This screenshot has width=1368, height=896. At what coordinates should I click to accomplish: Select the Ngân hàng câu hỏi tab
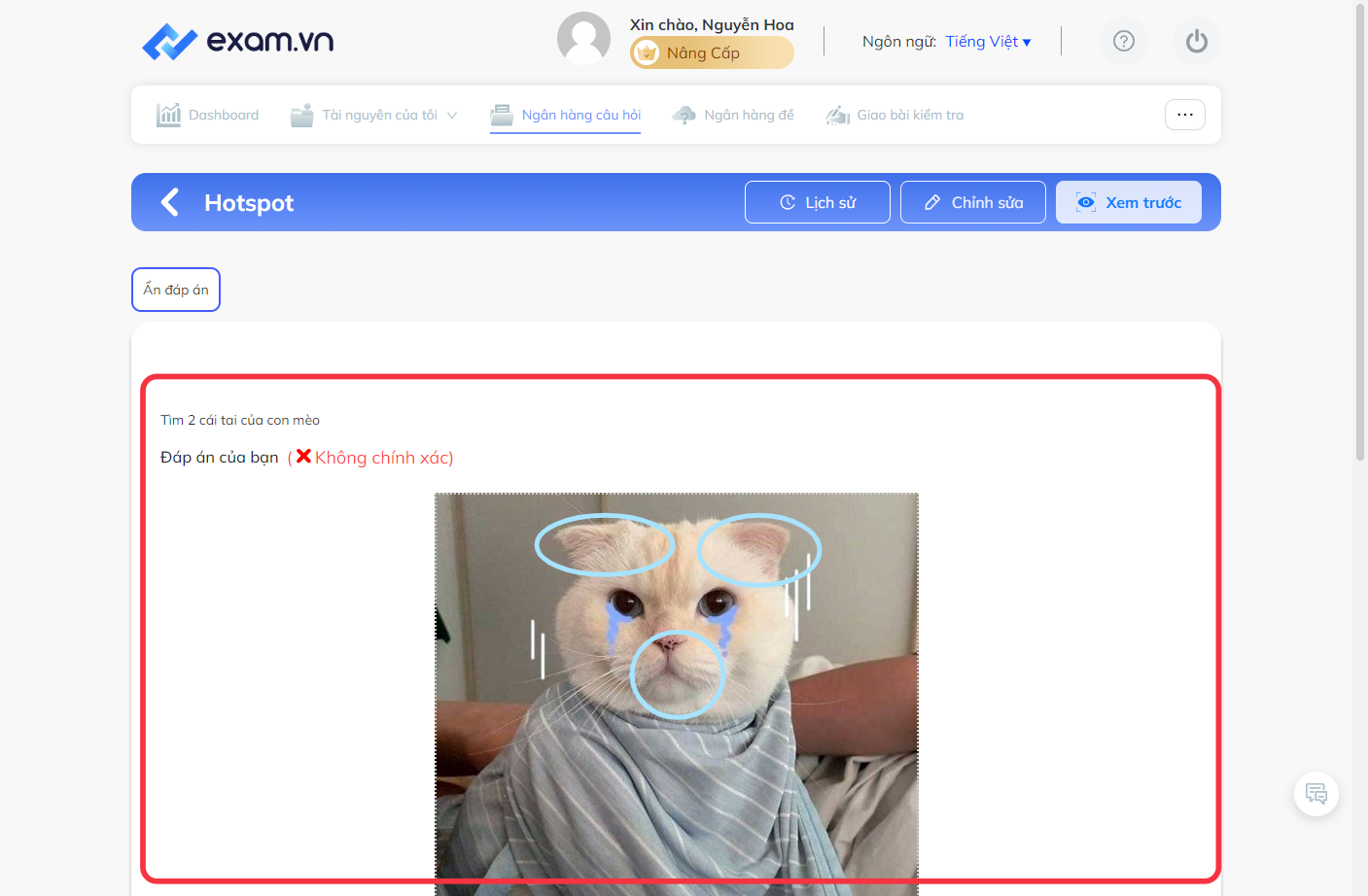tap(566, 115)
